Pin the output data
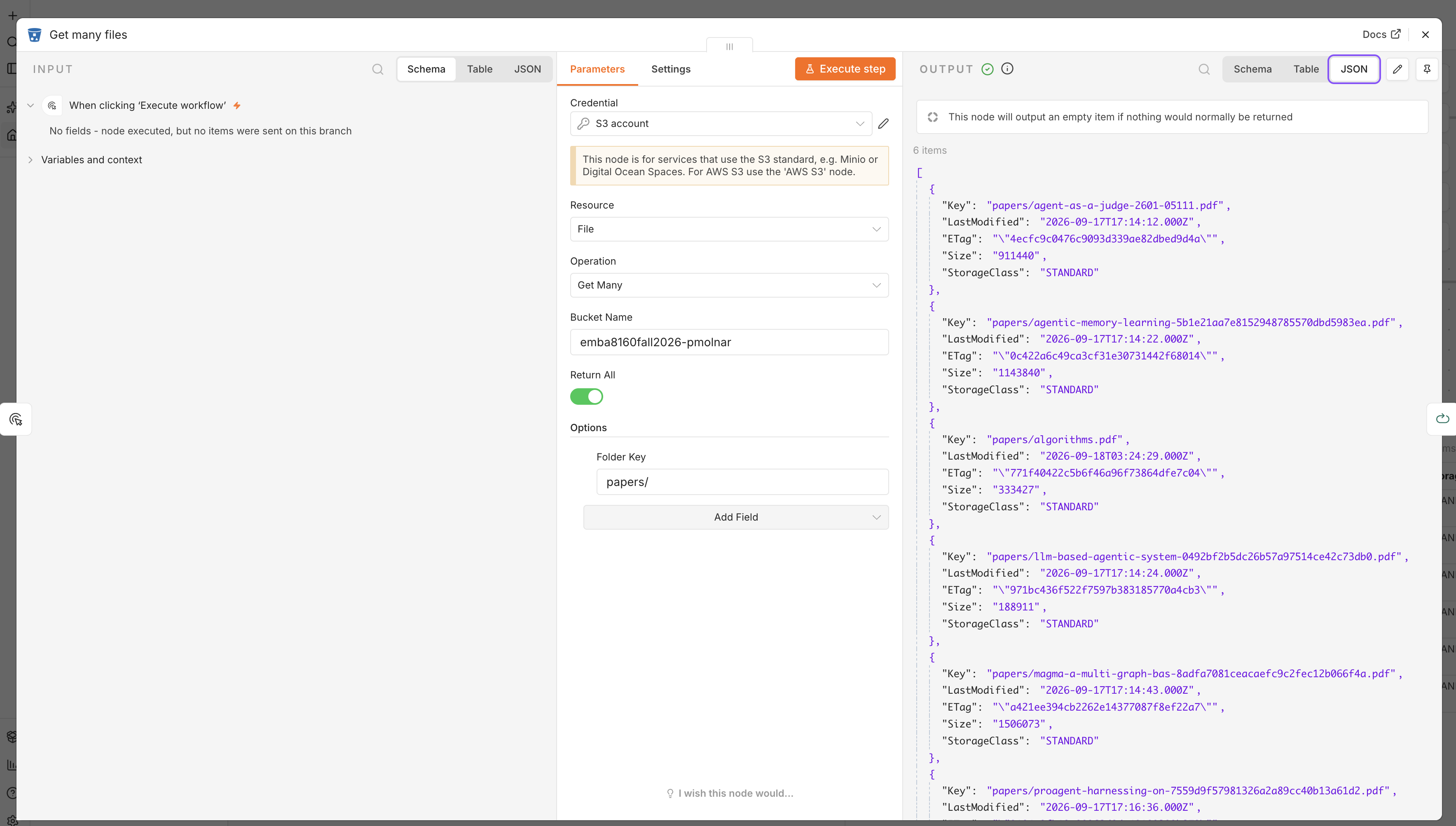Screen dimensions: 1456x826 coord(1427,69)
